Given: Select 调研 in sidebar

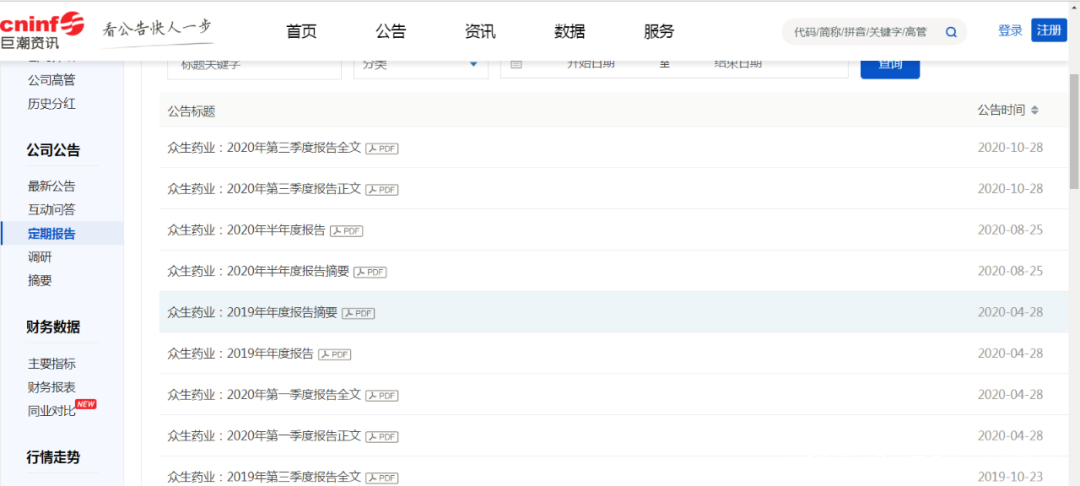Looking at the screenshot, I should coord(40,257).
